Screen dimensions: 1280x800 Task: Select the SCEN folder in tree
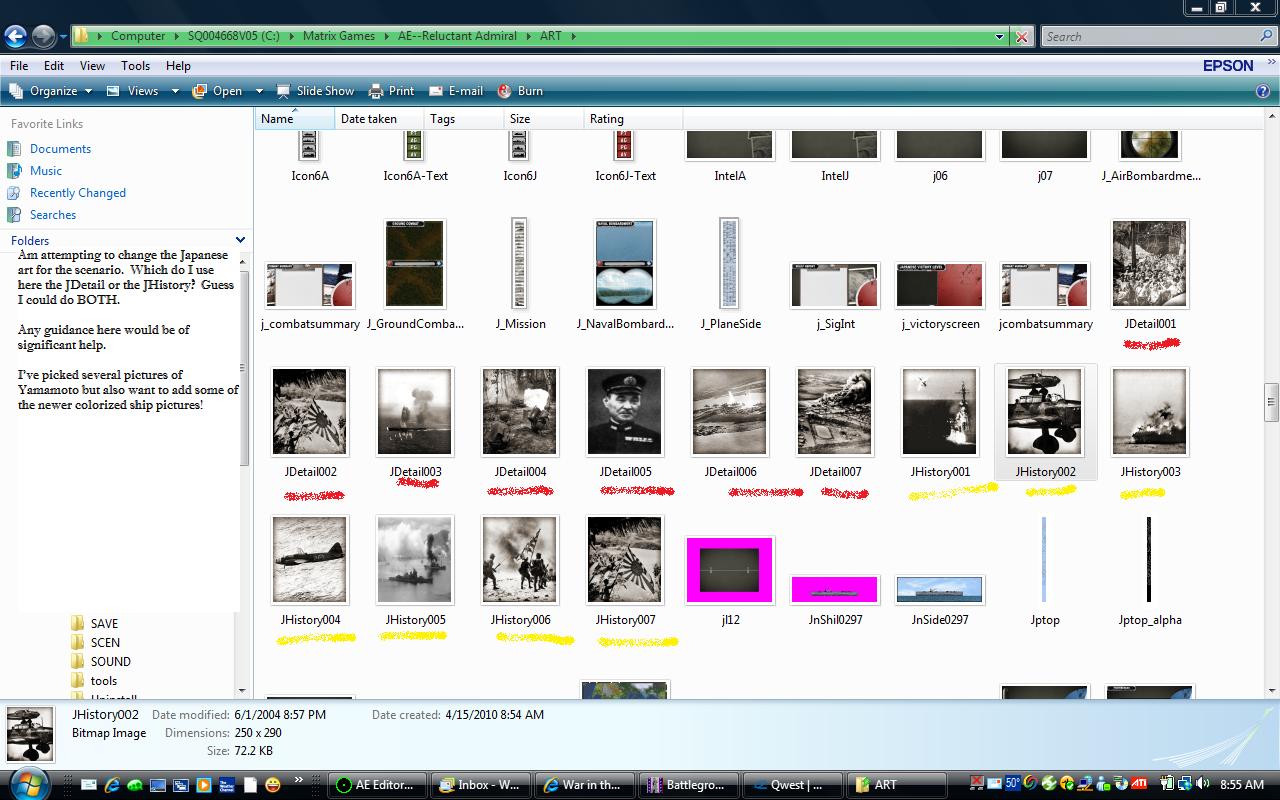pyautogui.click(x=105, y=643)
